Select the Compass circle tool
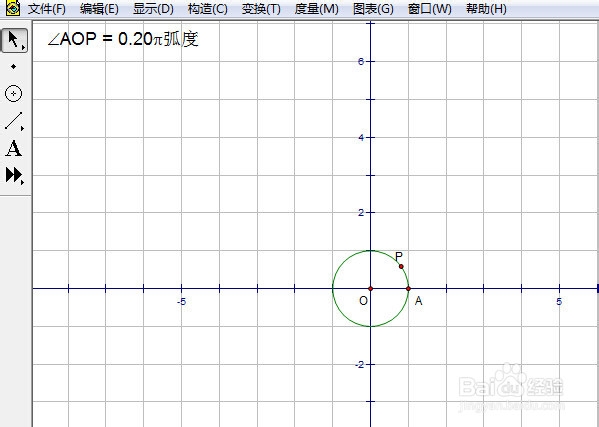This screenshot has width=599, height=427. pos(13,94)
